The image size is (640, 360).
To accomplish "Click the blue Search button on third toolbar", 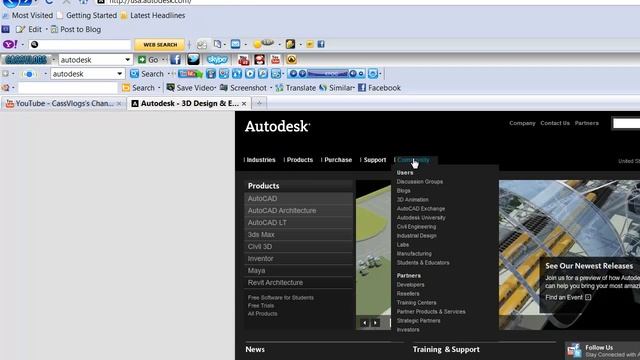I will (147, 74).
